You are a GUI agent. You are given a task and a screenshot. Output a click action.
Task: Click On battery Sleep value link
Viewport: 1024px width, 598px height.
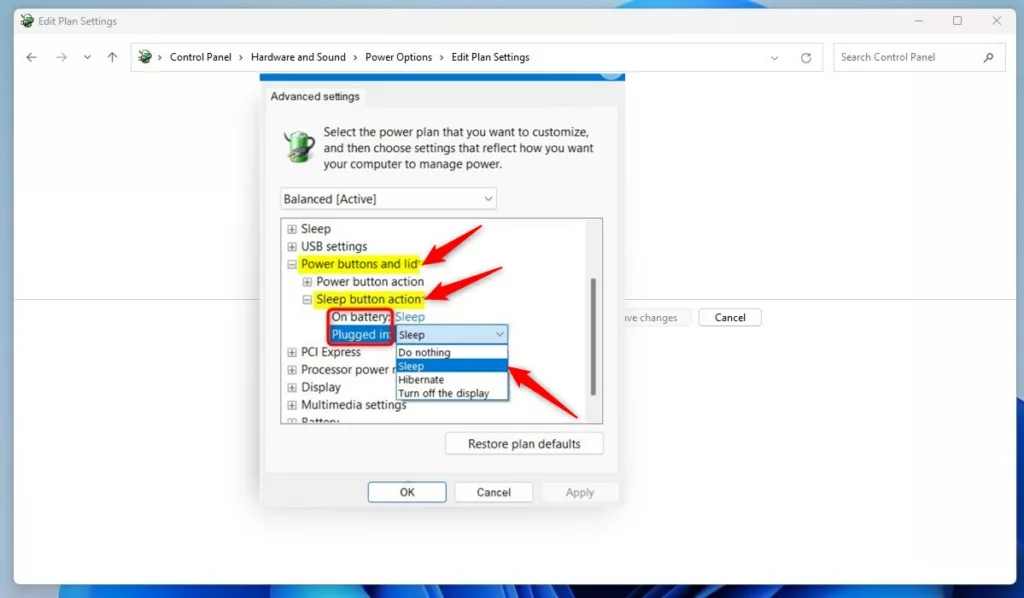tap(410, 317)
